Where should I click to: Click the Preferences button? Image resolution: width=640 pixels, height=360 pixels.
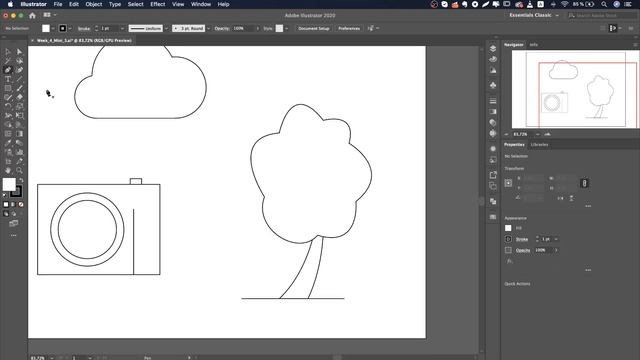[349, 29]
